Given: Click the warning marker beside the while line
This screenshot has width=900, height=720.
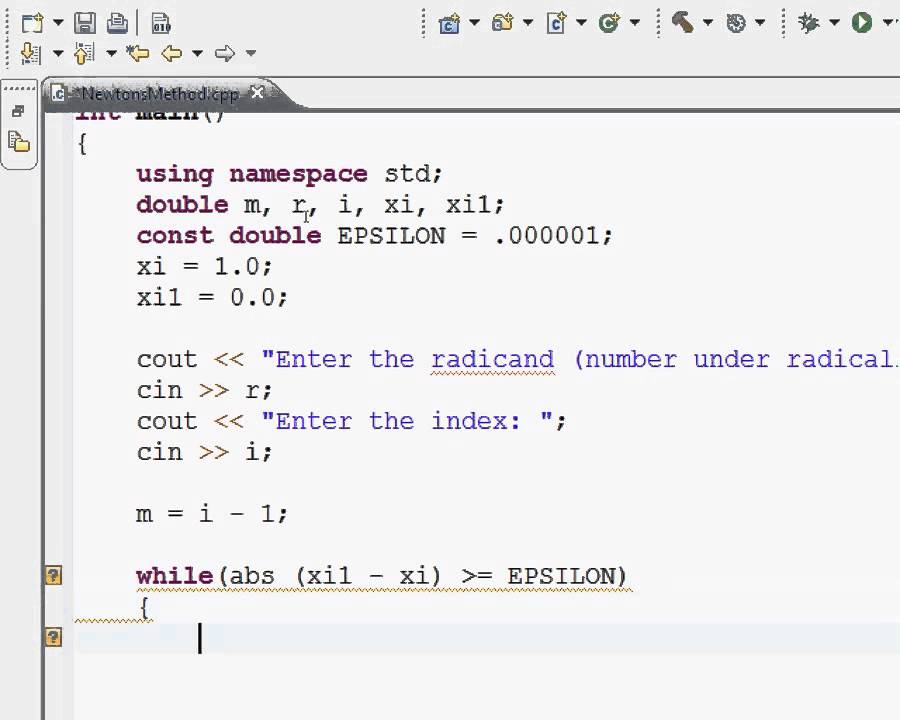Looking at the screenshot, I should coord(53,575).
